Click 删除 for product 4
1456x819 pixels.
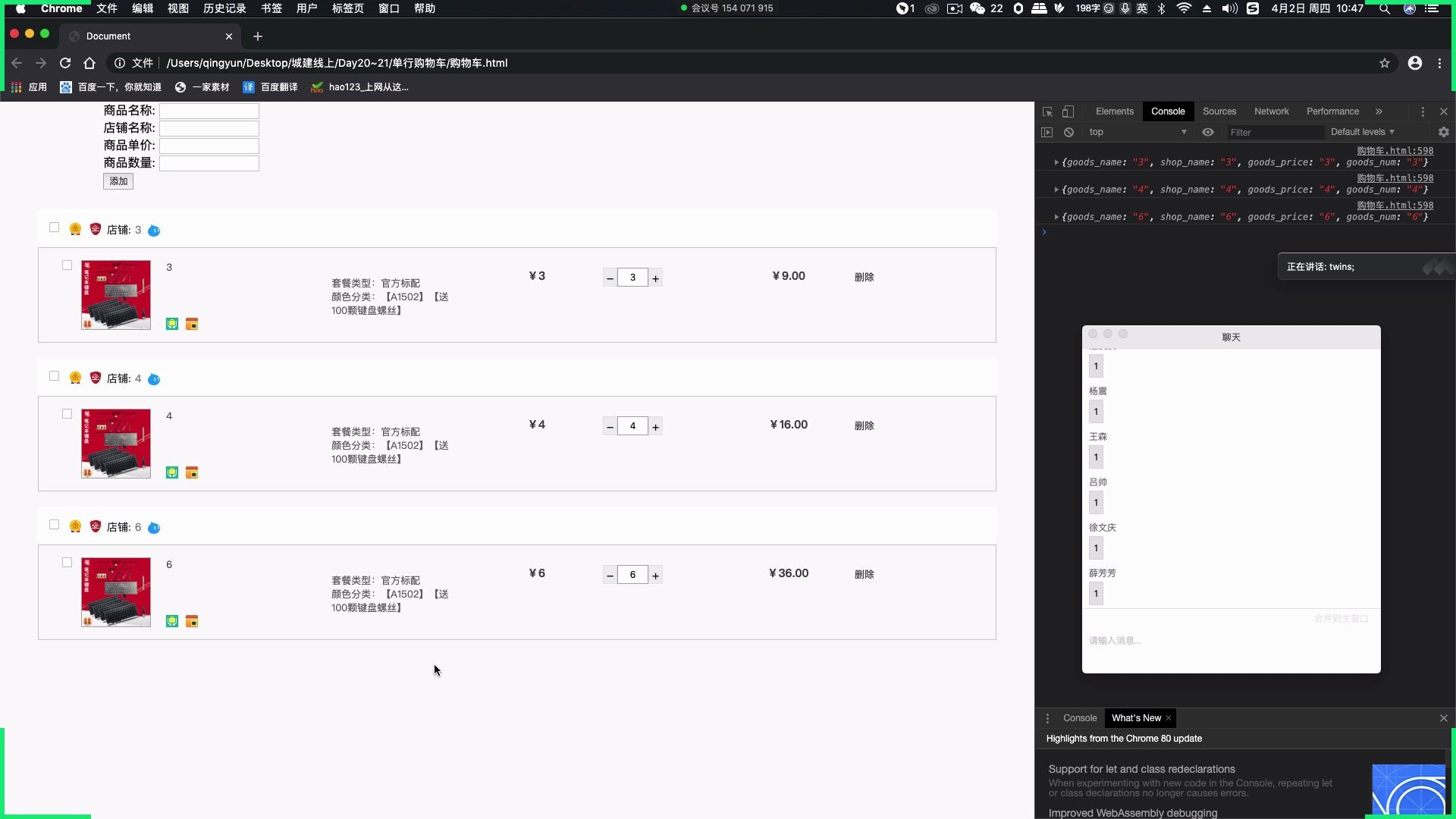[864, 426]
